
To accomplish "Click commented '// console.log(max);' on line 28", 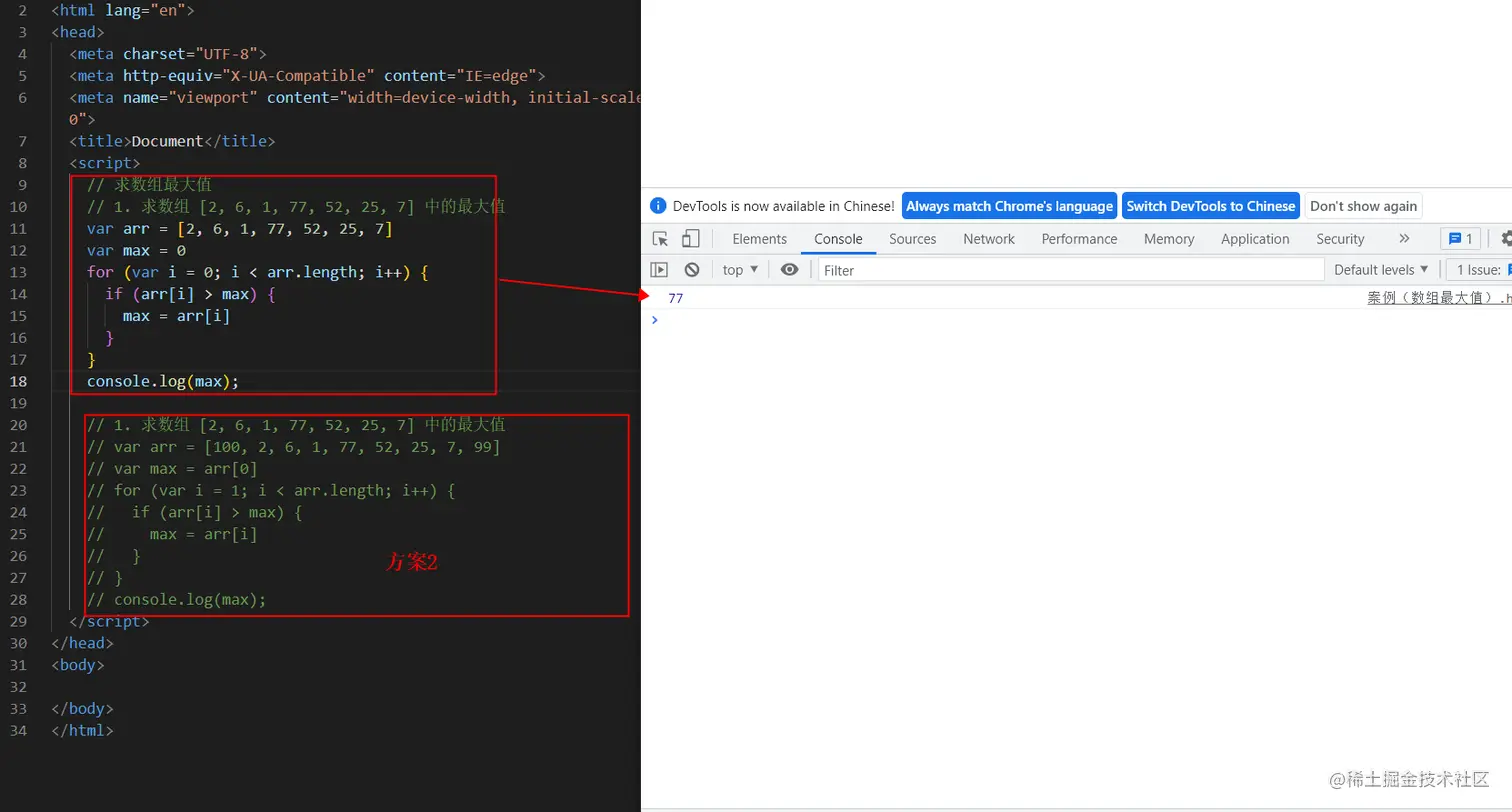I will point(177,600).
